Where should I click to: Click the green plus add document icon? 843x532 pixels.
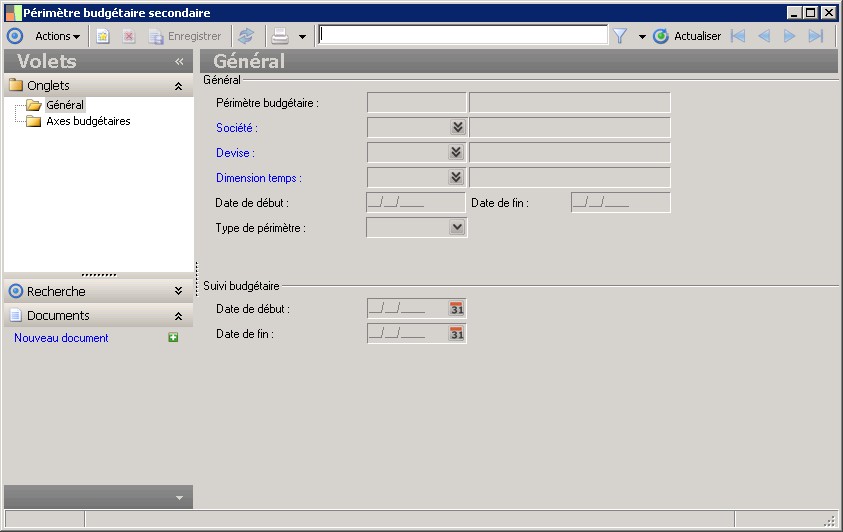[173, 337]
